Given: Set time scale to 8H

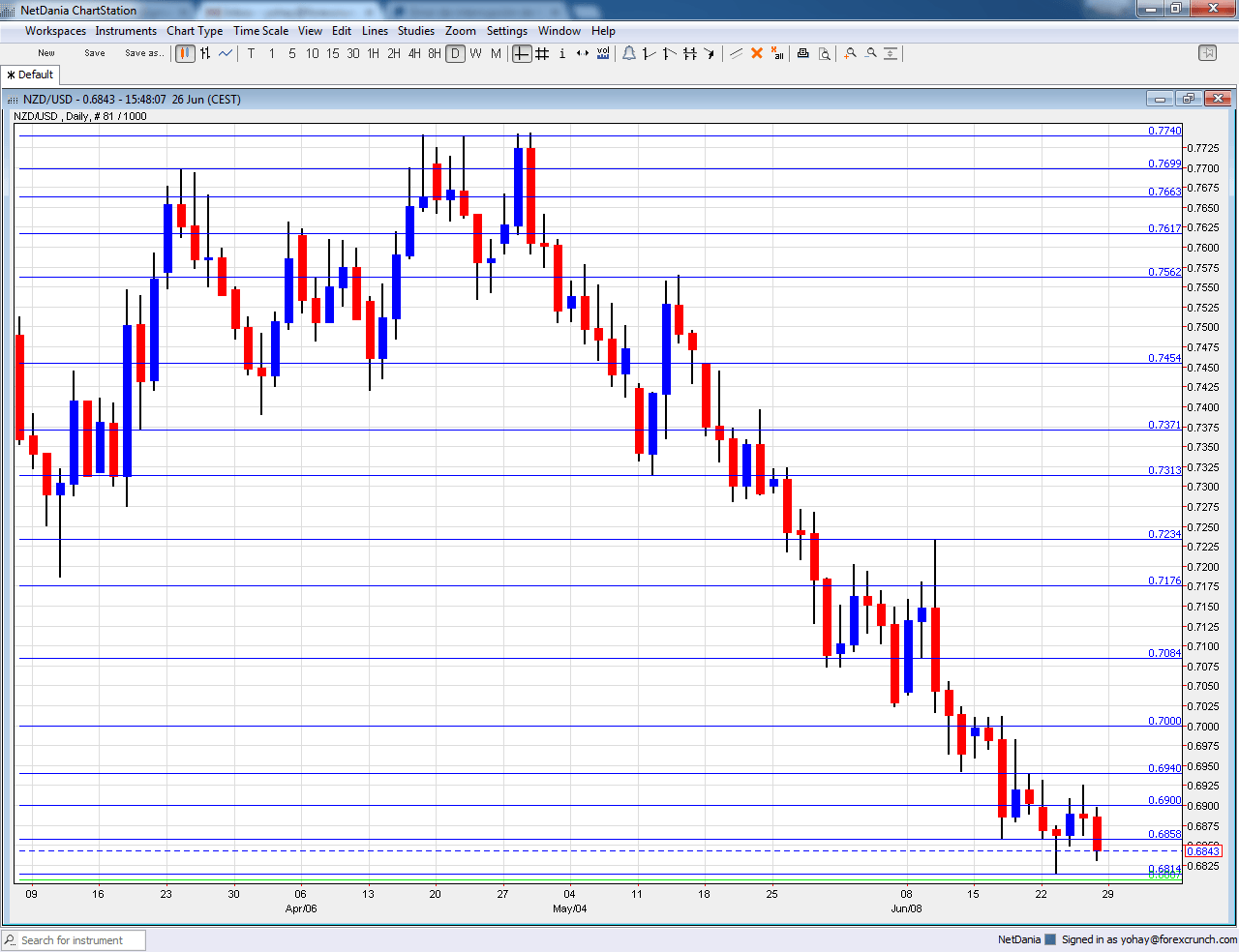Looking at the screenshot, I should pos(435,53).
